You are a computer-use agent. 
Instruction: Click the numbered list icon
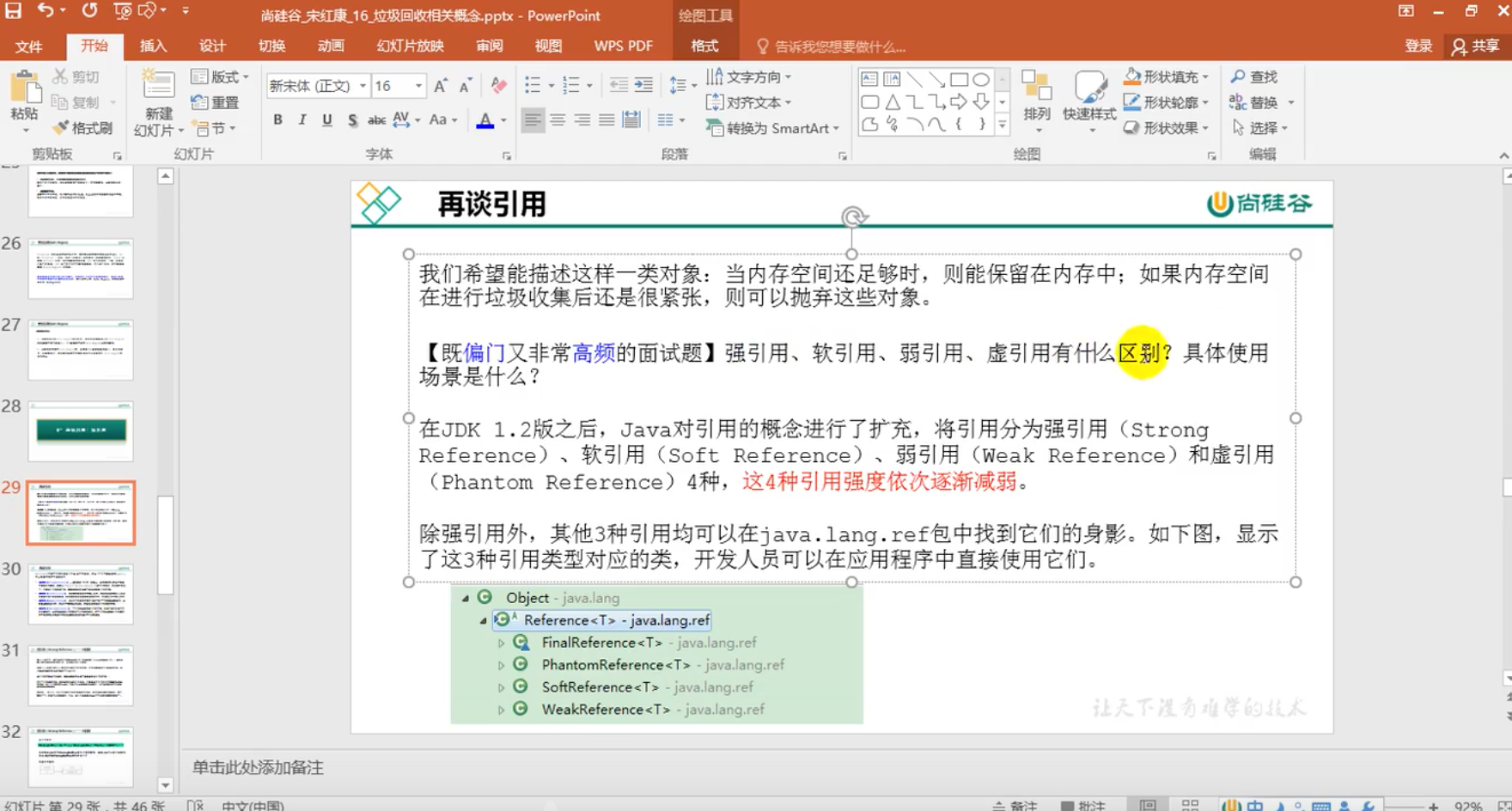coord(571,85)
